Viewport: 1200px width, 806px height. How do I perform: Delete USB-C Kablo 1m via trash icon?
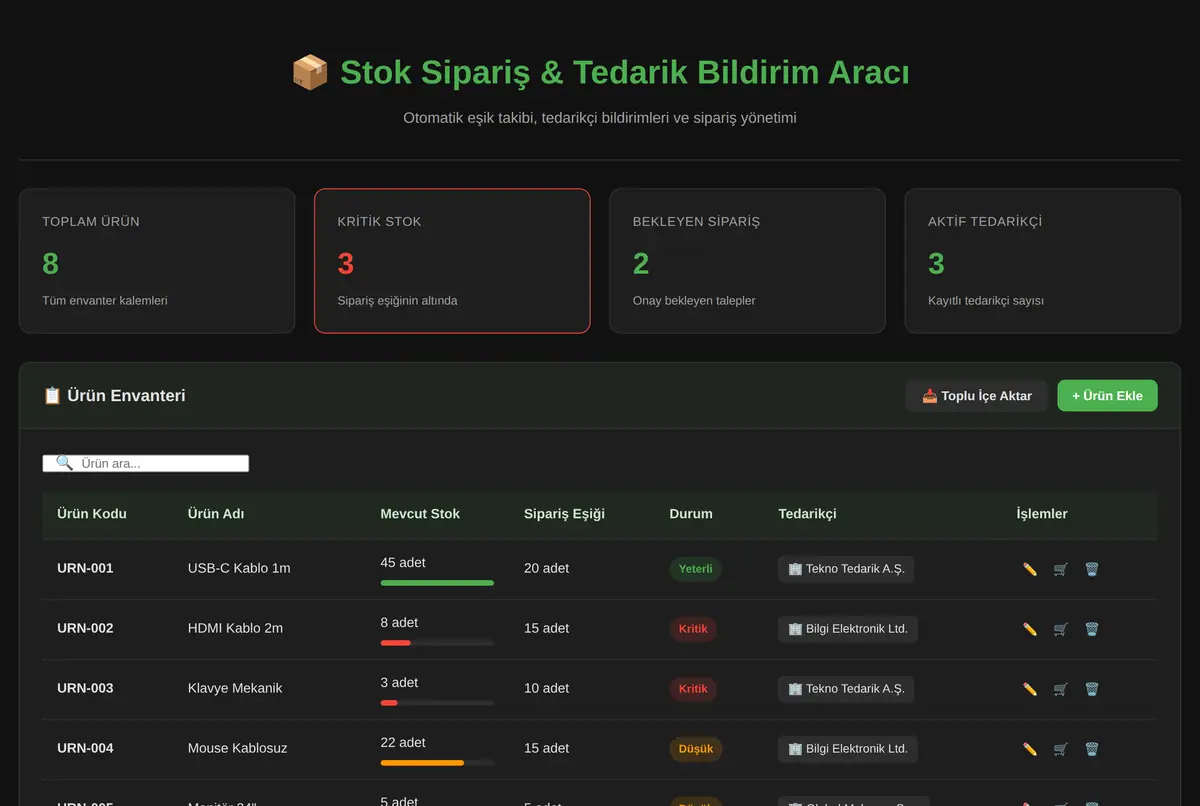(1092, 569)
